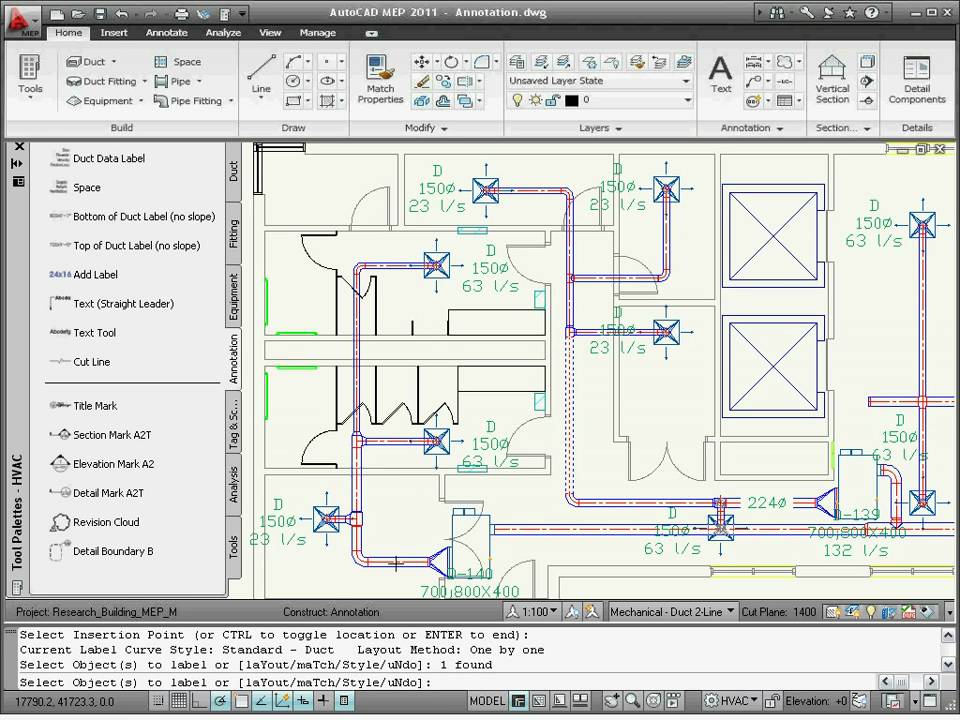Image resolution: width=960 pixels, height=720 pixels.
Task: Expand the Annotation panel
Action: pos(752,128)
